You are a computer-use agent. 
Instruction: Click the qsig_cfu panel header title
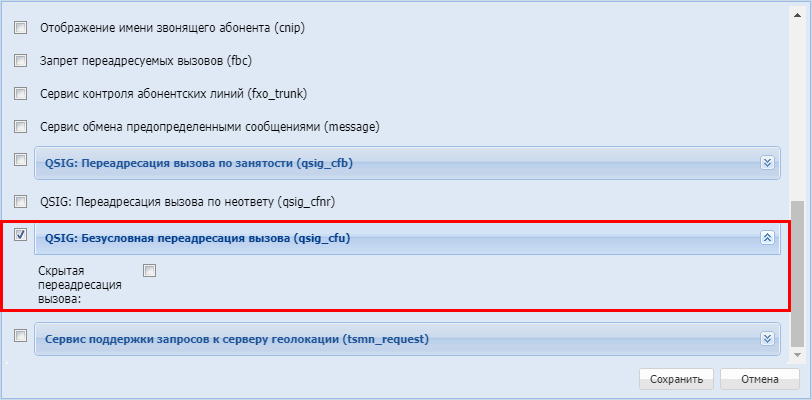click(197, 238)
